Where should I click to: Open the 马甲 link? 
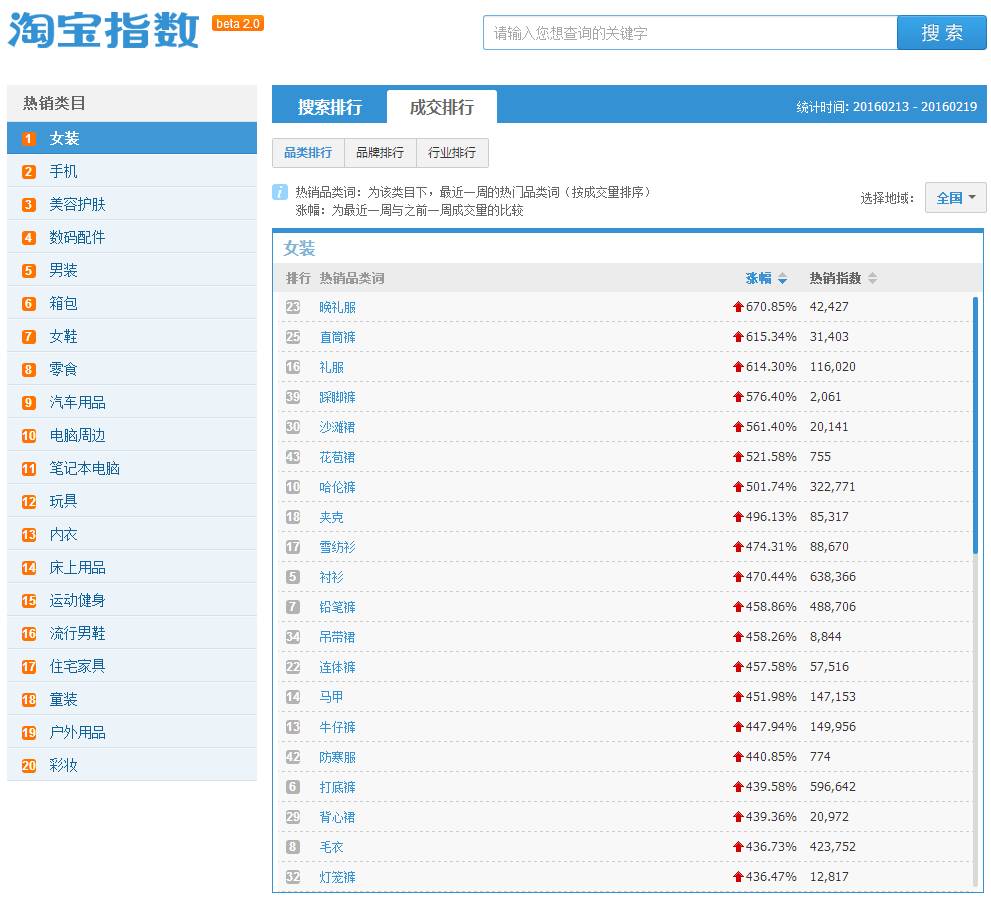click(x=331, y=697)
